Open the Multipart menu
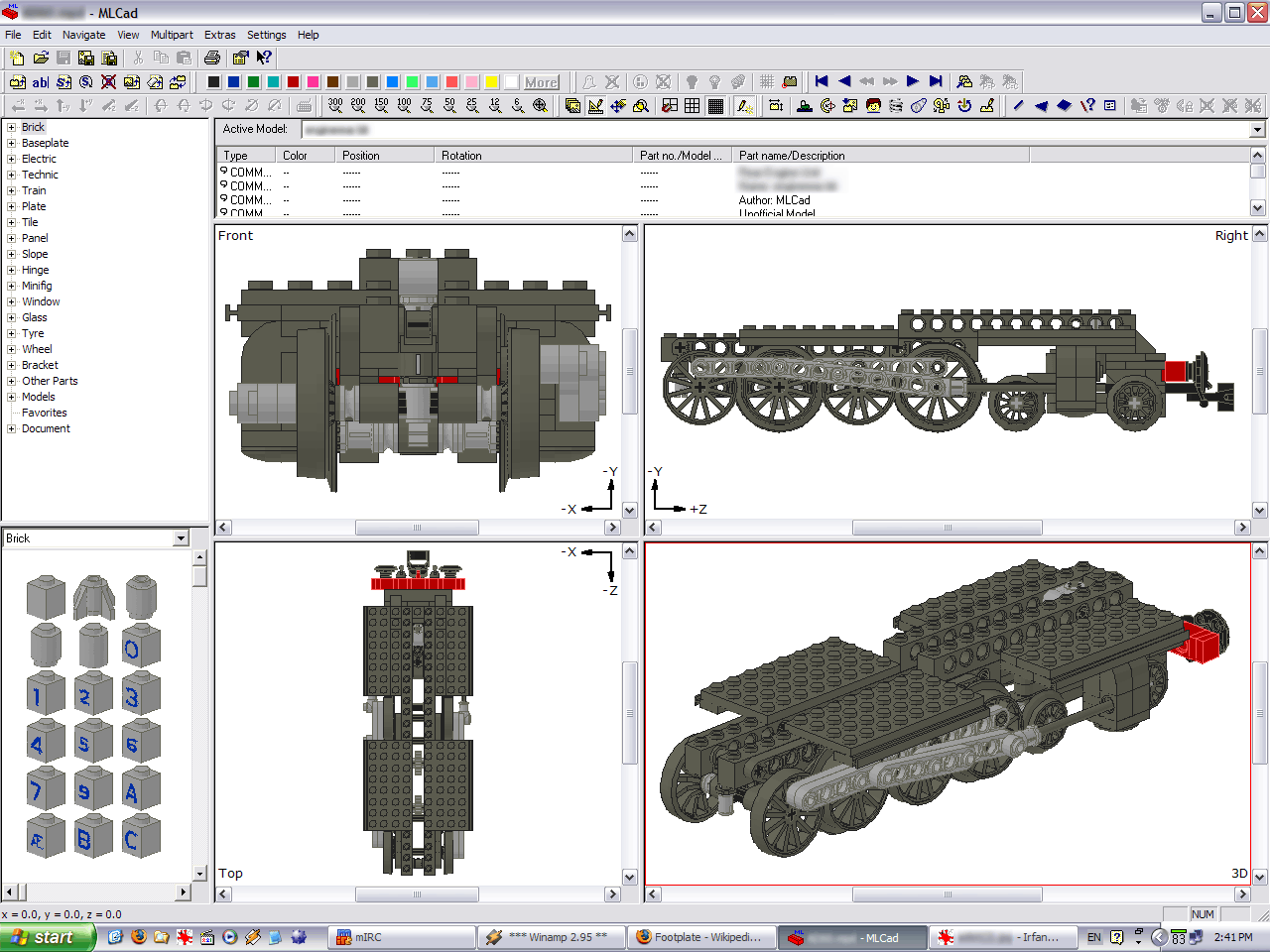This screenshot has width=1270, height=952. pos(172,35)
